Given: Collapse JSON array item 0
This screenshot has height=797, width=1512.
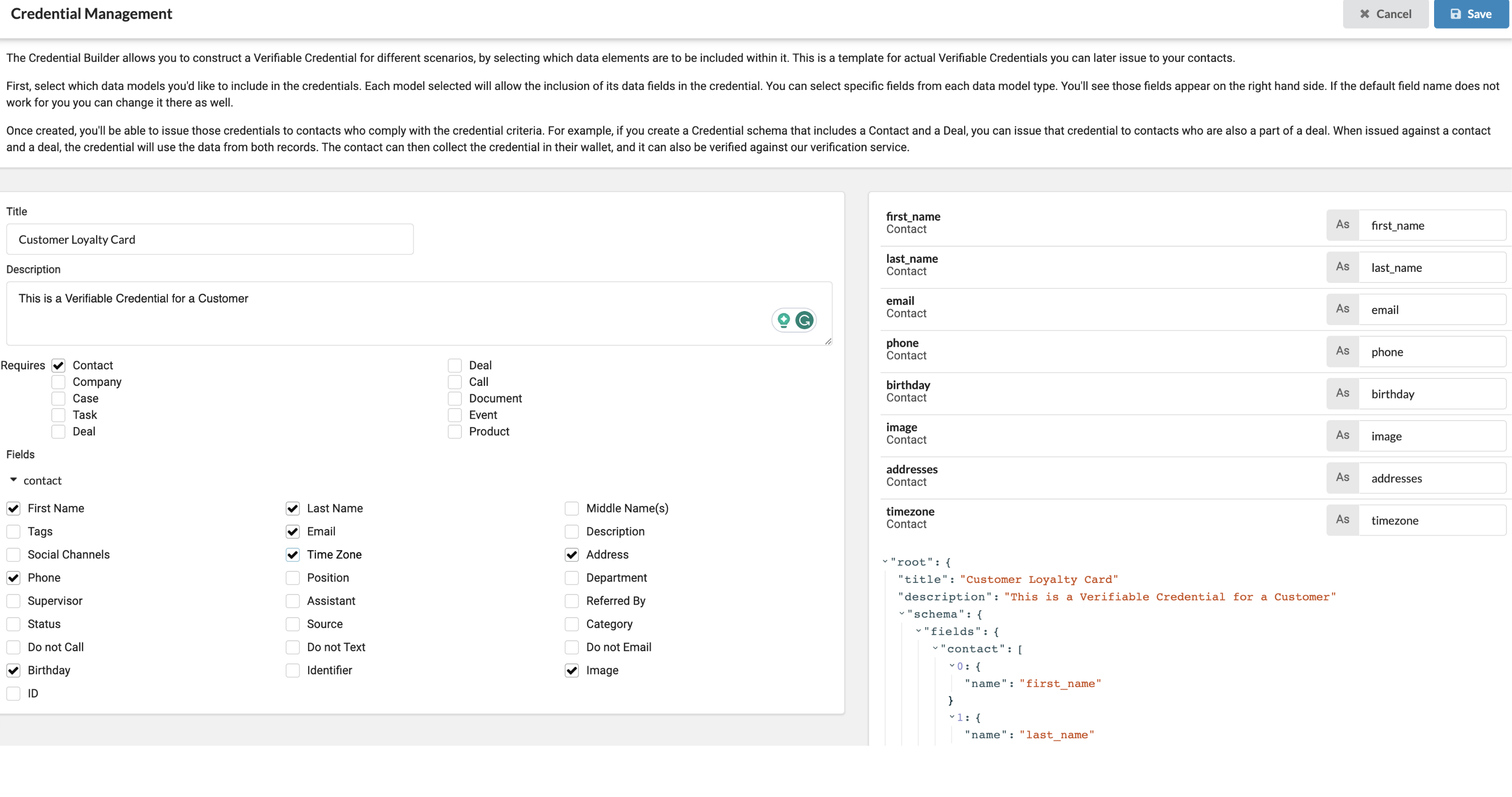Looking at the screenshot, I should coord(952,665).
